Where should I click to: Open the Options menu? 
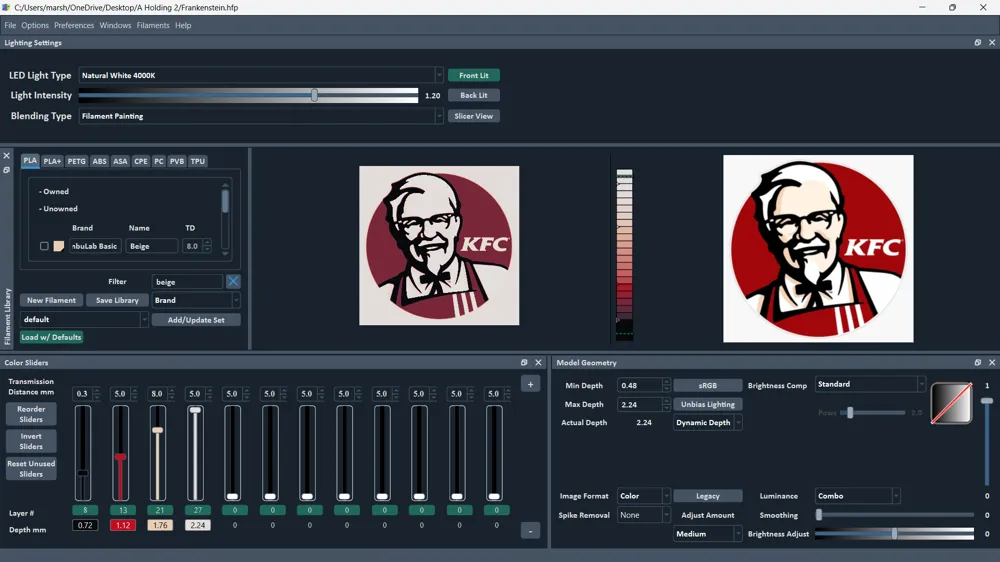click(x=35, y=26)
